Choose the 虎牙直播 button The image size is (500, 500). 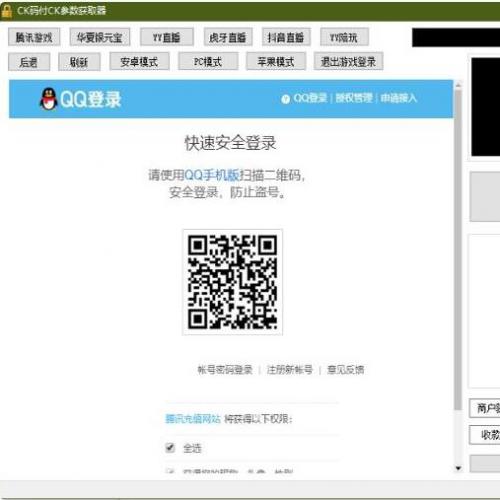228,37
